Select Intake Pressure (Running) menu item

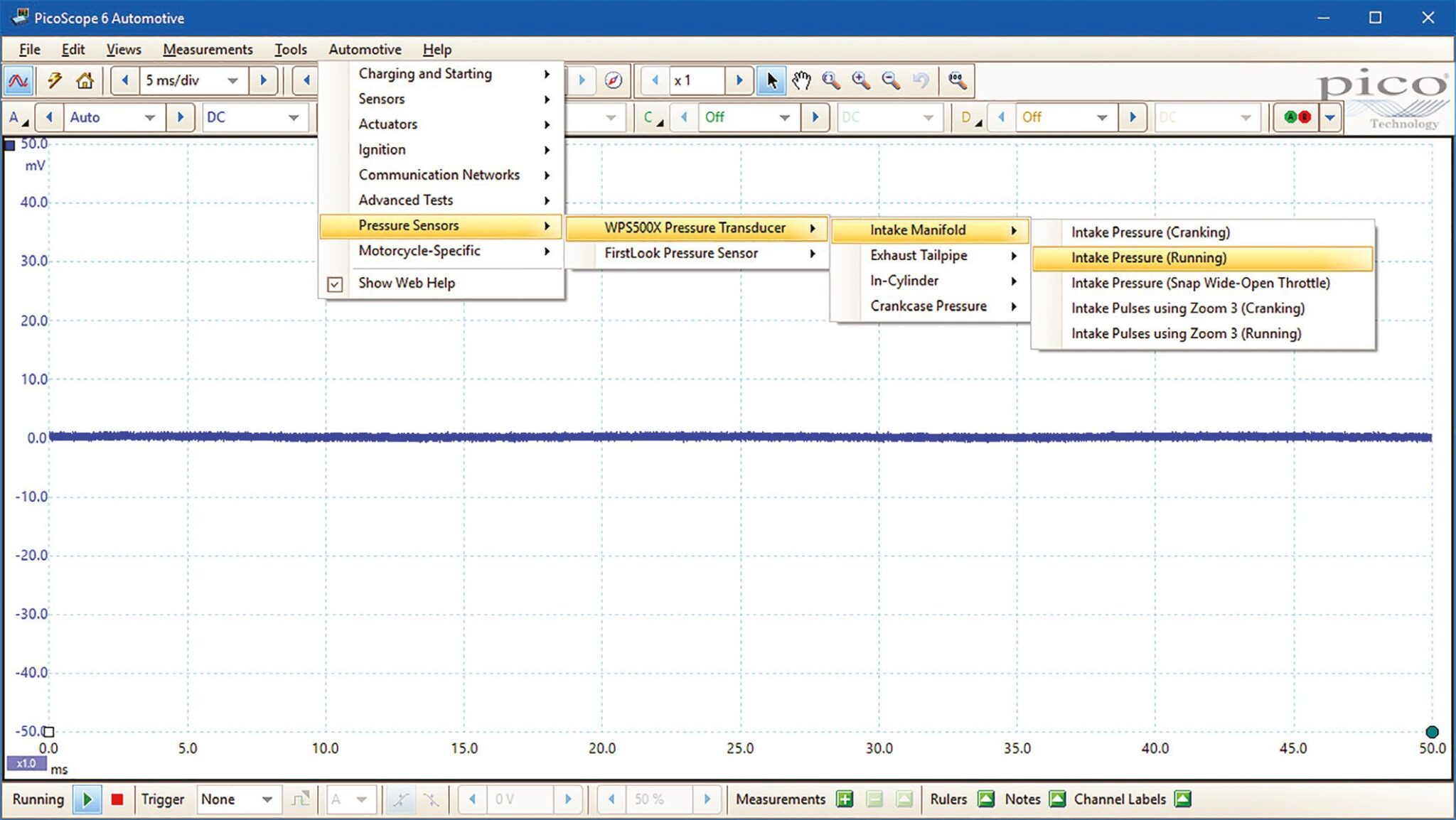pos(1202,258)
